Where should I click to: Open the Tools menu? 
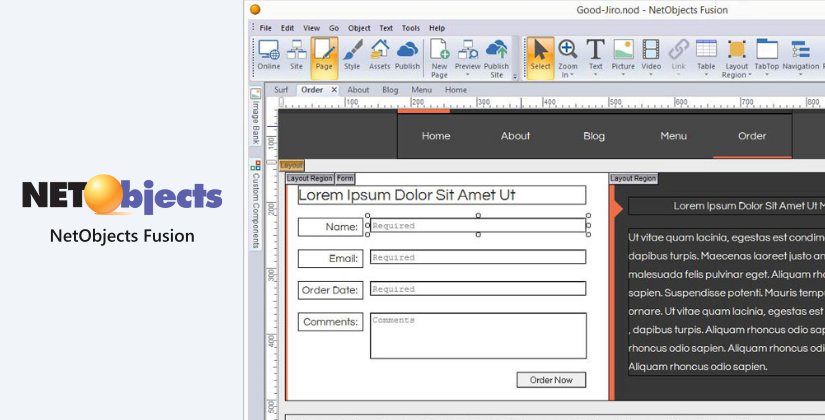[x=410, y=28]
